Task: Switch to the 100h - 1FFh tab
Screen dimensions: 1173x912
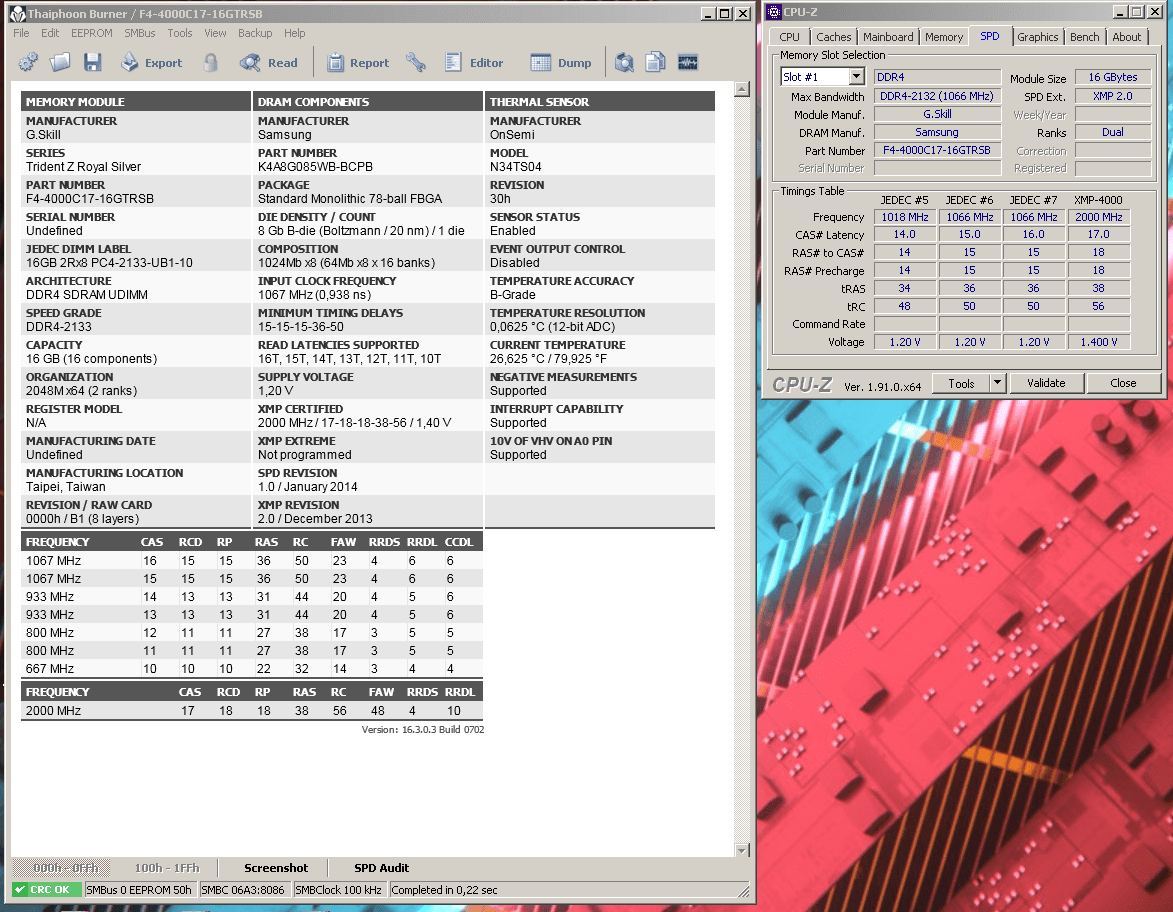Action: [167, 868]
